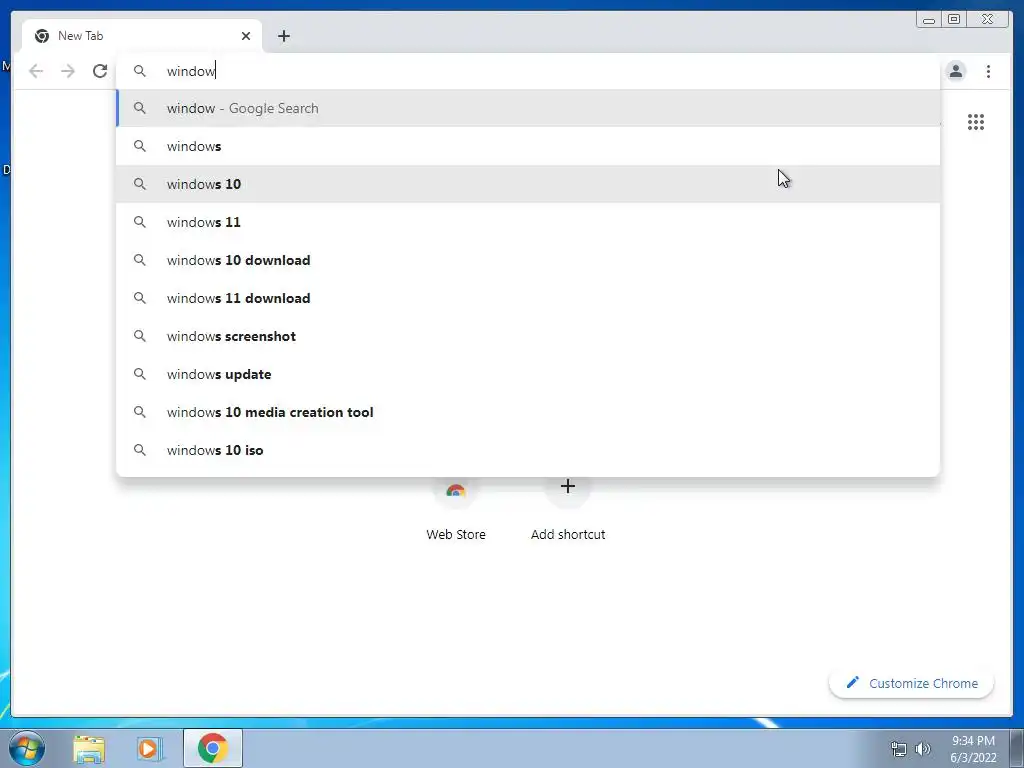Open the Chrome profile avatar icon
1024x768 pixels.
coord(955,71)
